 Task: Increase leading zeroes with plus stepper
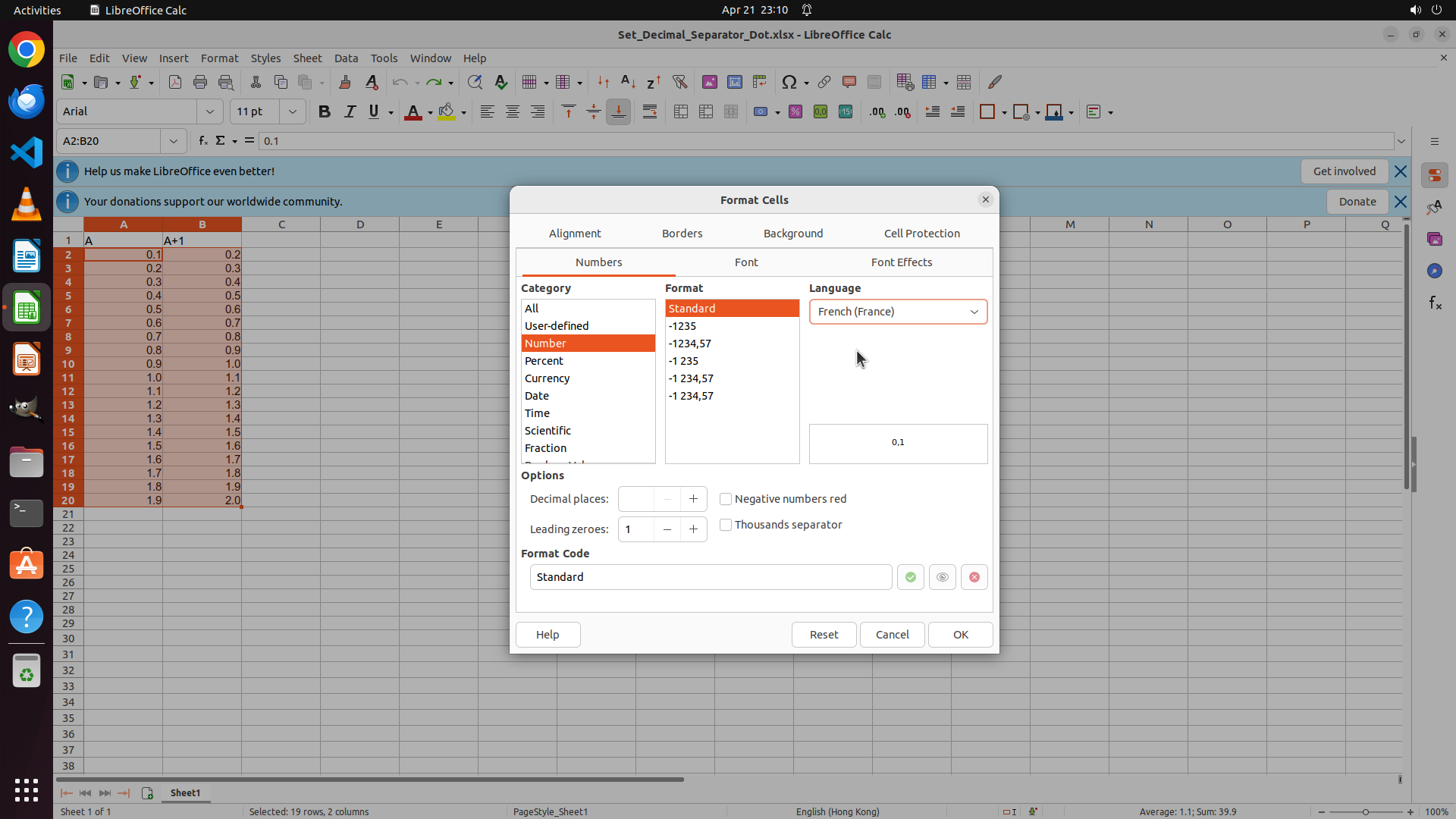pos(693,529)
